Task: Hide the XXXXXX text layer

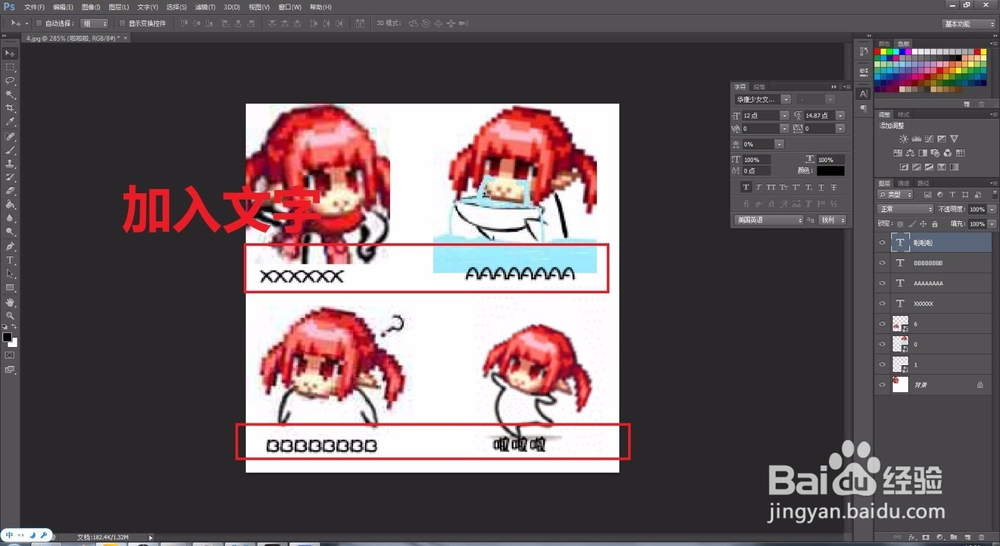Action: [x=882, y=304]
